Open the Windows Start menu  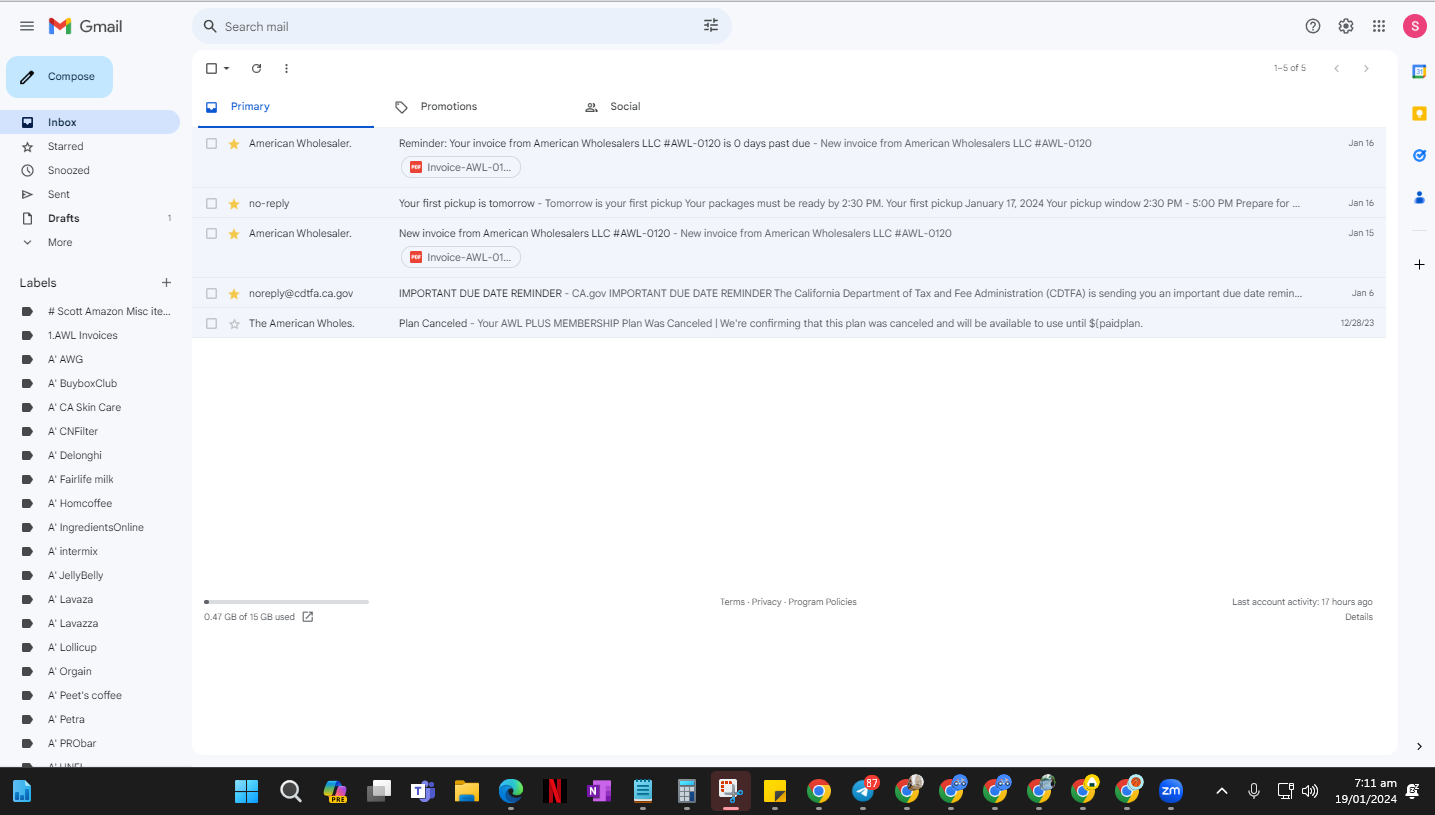[246, 791]
